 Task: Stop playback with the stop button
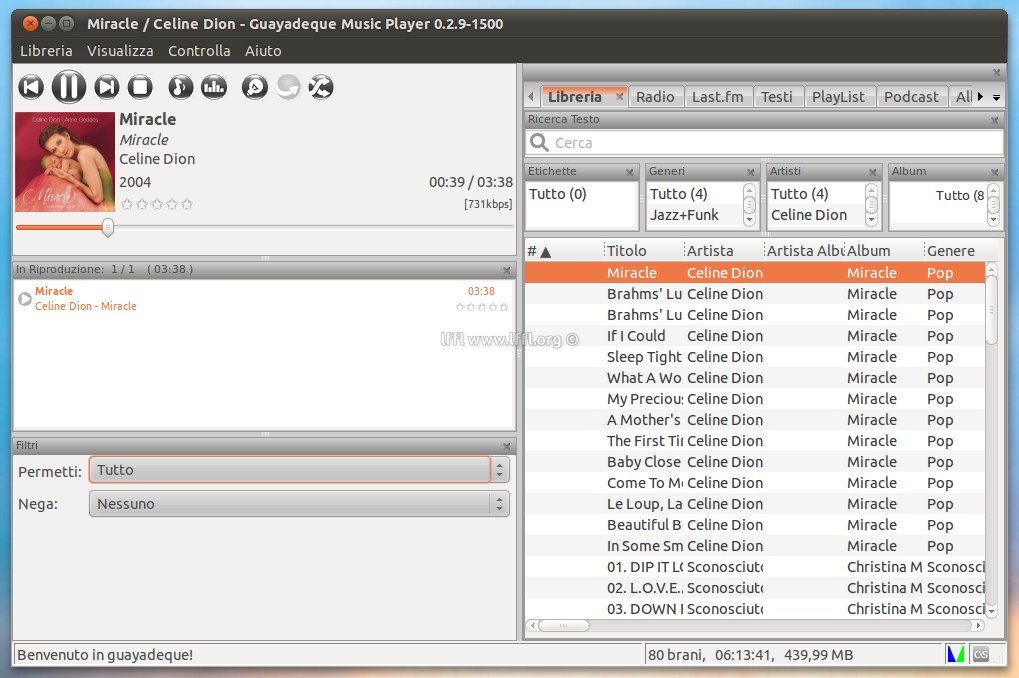tap(140, 87)
